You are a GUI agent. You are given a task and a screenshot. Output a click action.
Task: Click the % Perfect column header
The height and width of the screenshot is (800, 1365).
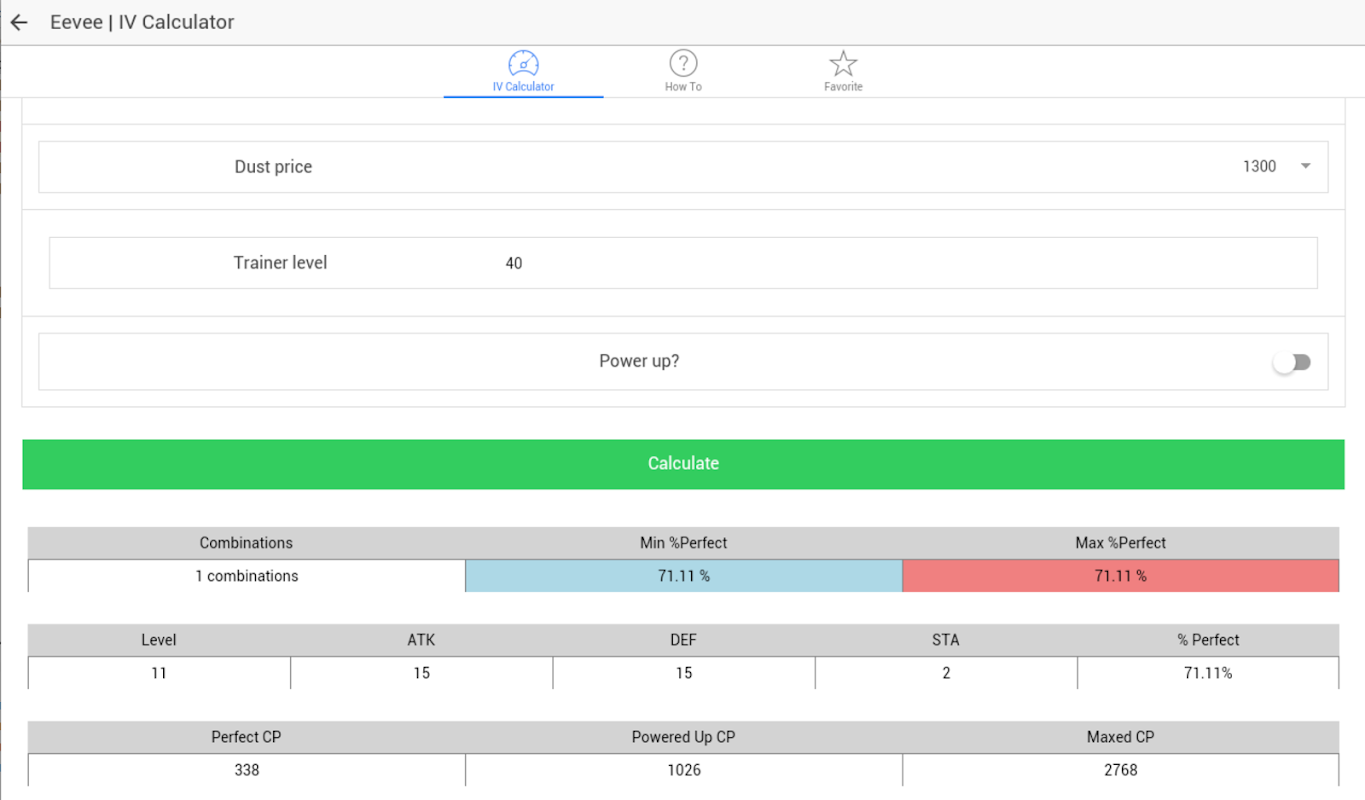coord(1208,640)
